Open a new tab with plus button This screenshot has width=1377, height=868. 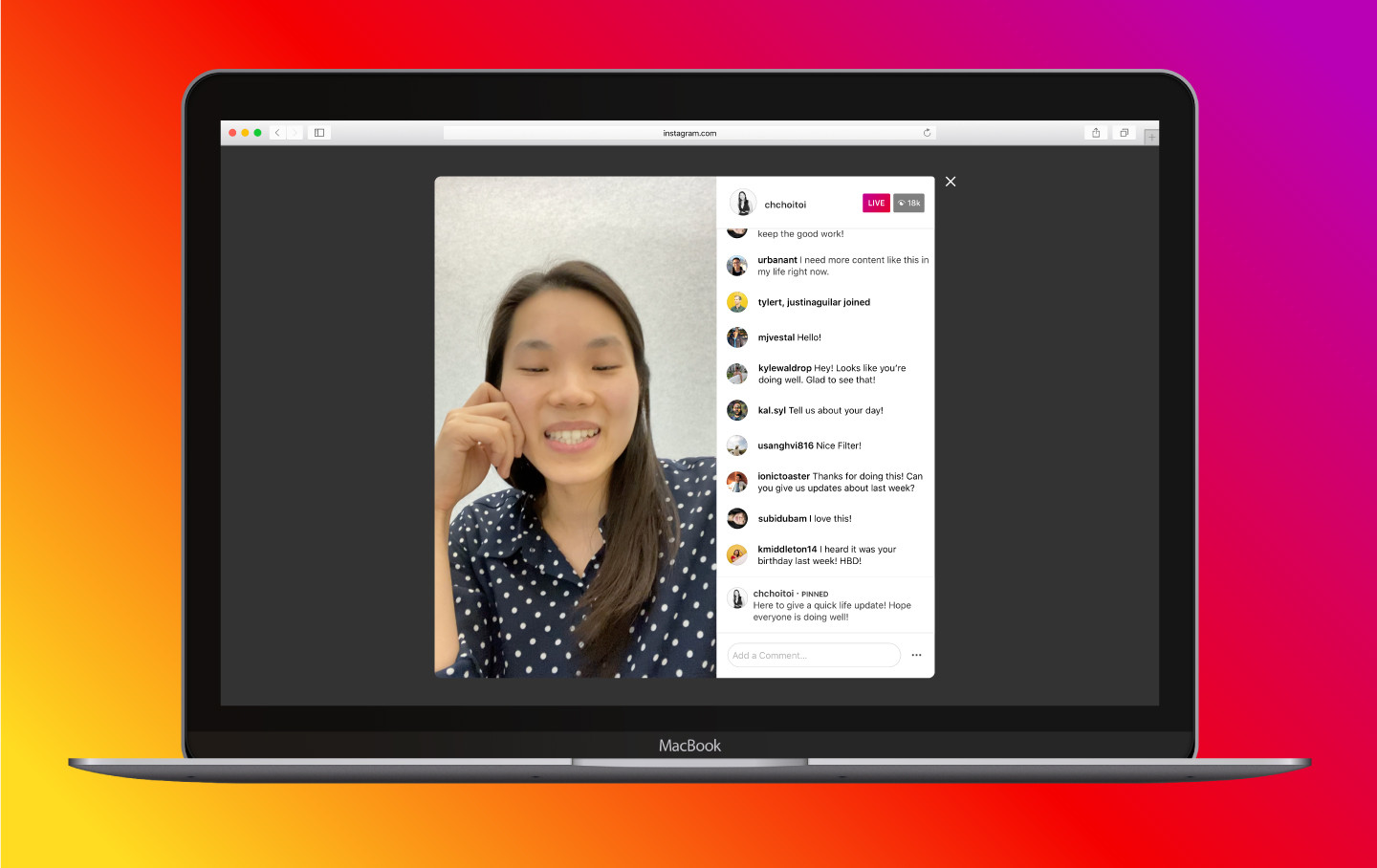(x=1151, y=138)
